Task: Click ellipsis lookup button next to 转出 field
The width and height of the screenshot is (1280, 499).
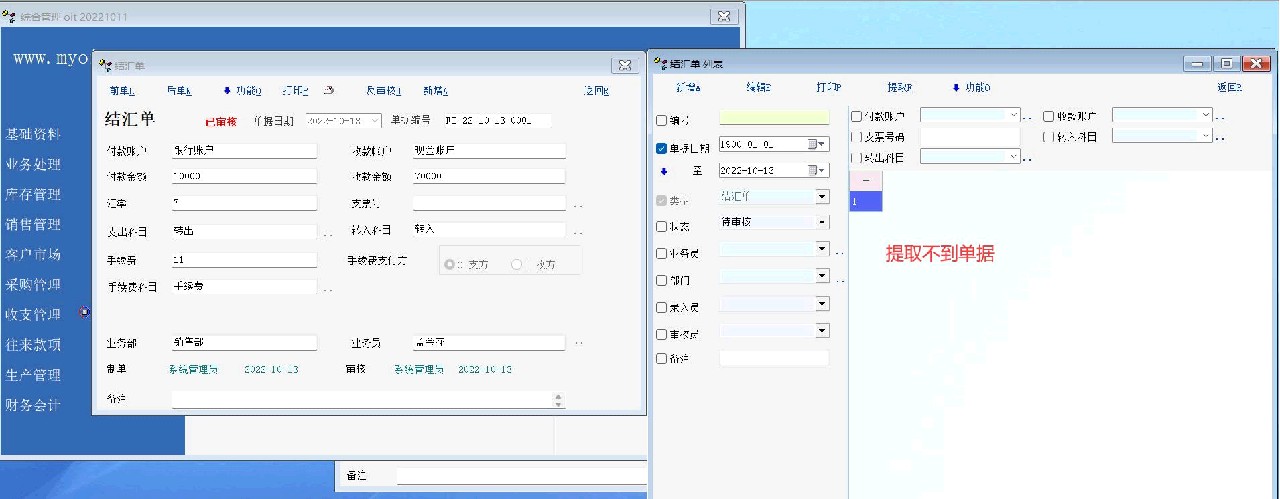Action: [x=327, y=234]
